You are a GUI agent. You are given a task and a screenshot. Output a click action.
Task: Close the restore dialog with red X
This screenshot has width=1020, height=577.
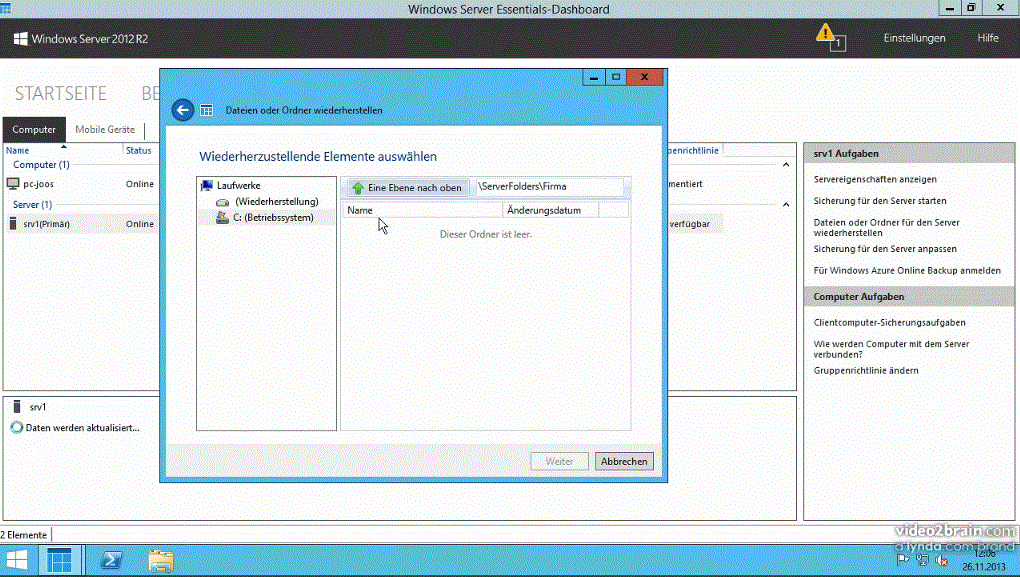point(644,77)
